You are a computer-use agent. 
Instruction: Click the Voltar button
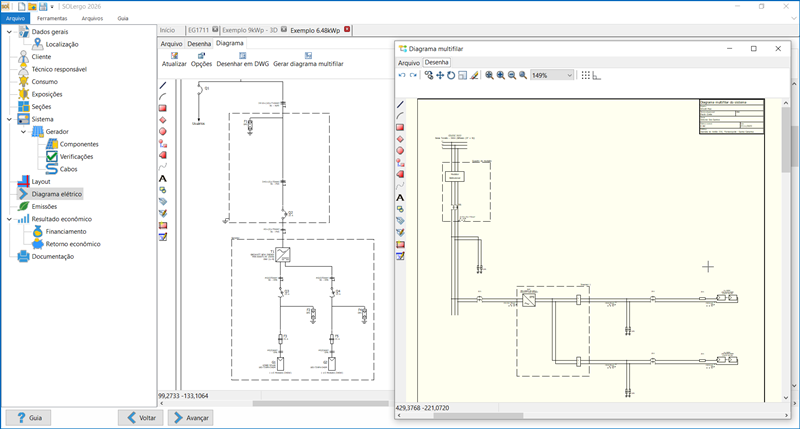140,417
